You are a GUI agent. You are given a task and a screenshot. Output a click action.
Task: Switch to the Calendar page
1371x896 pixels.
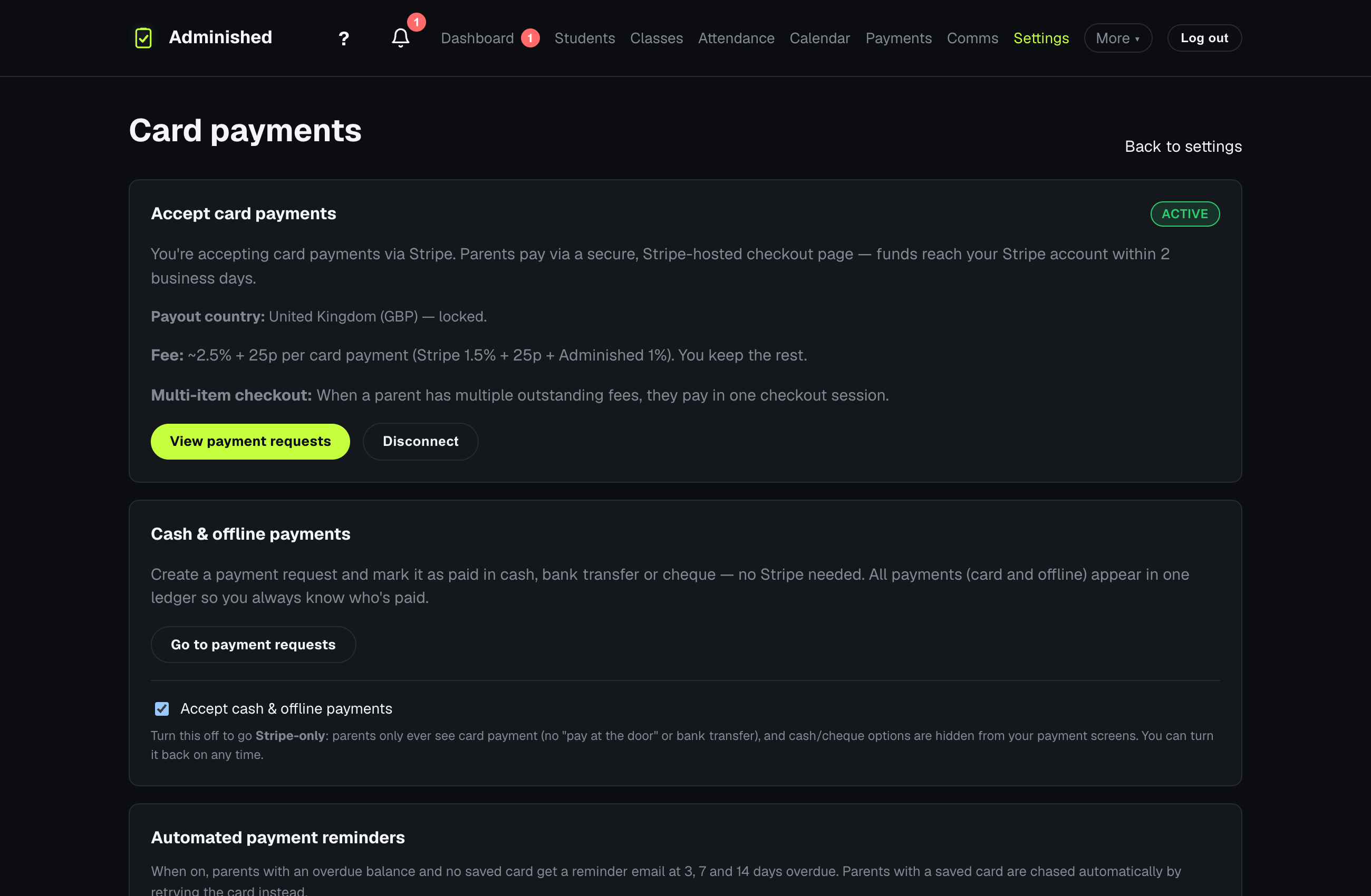[819, 38]
